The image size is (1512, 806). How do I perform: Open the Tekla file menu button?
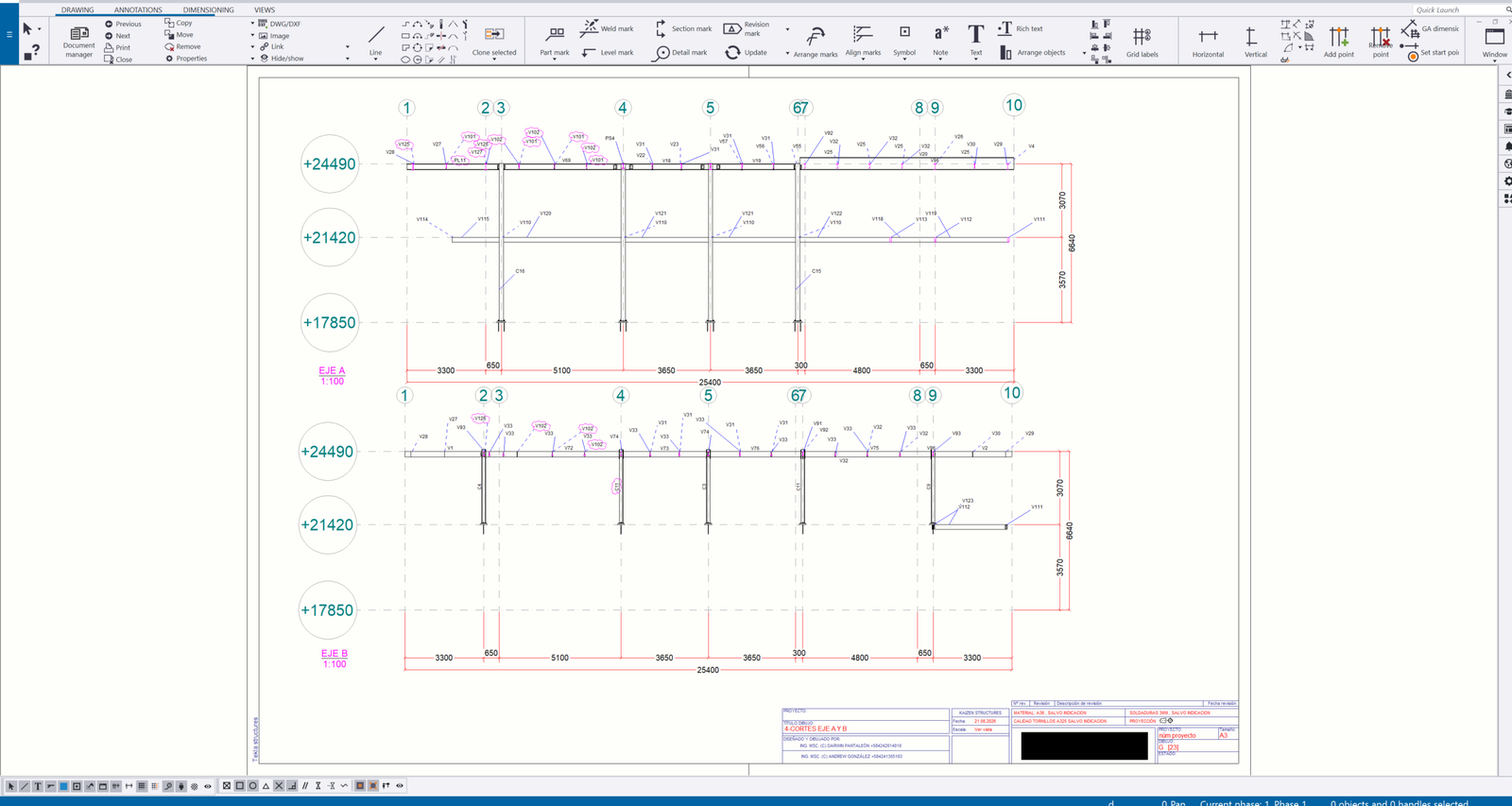tap(9, 35)
